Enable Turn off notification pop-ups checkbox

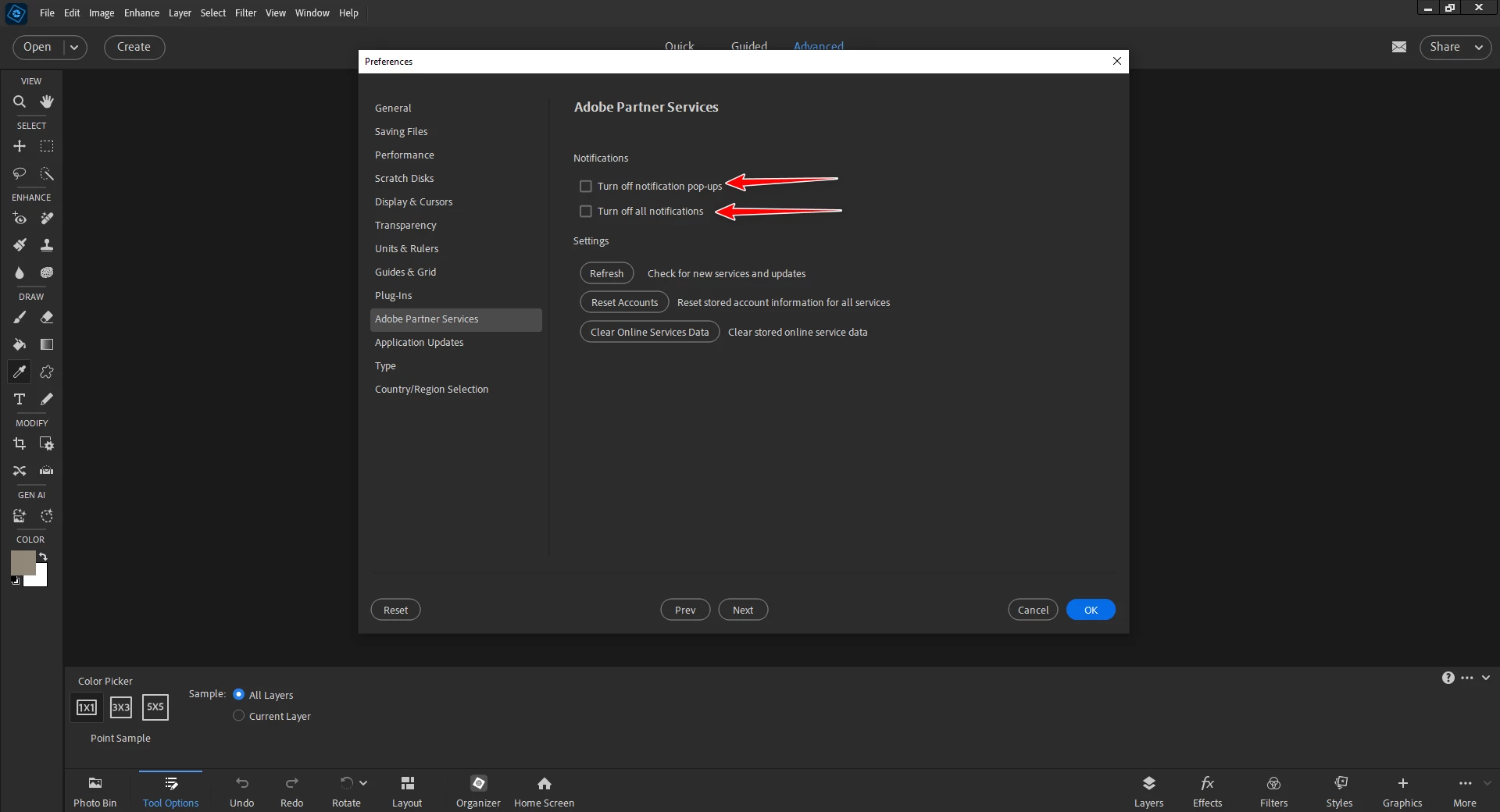586,186
